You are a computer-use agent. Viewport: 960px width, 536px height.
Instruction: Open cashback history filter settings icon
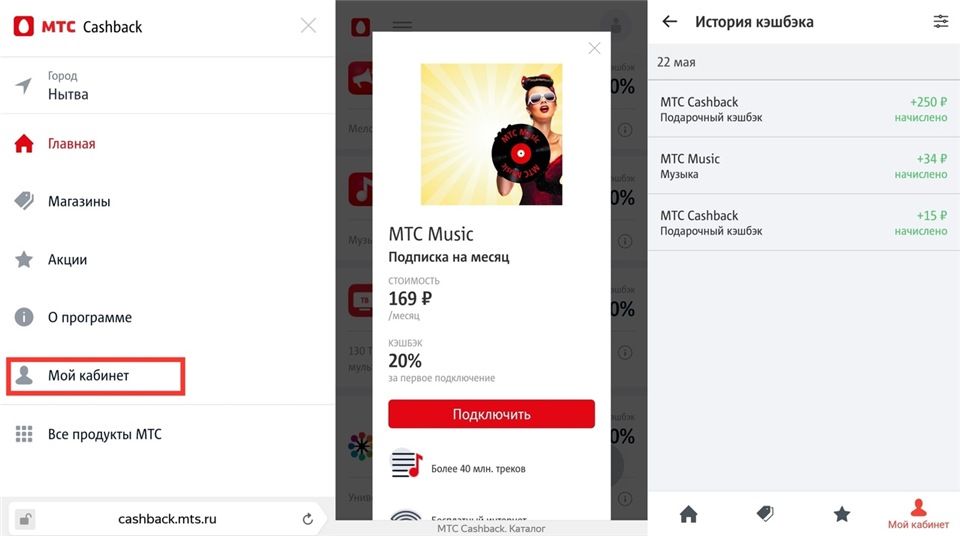pyautogui.click(x=940, y=21)
